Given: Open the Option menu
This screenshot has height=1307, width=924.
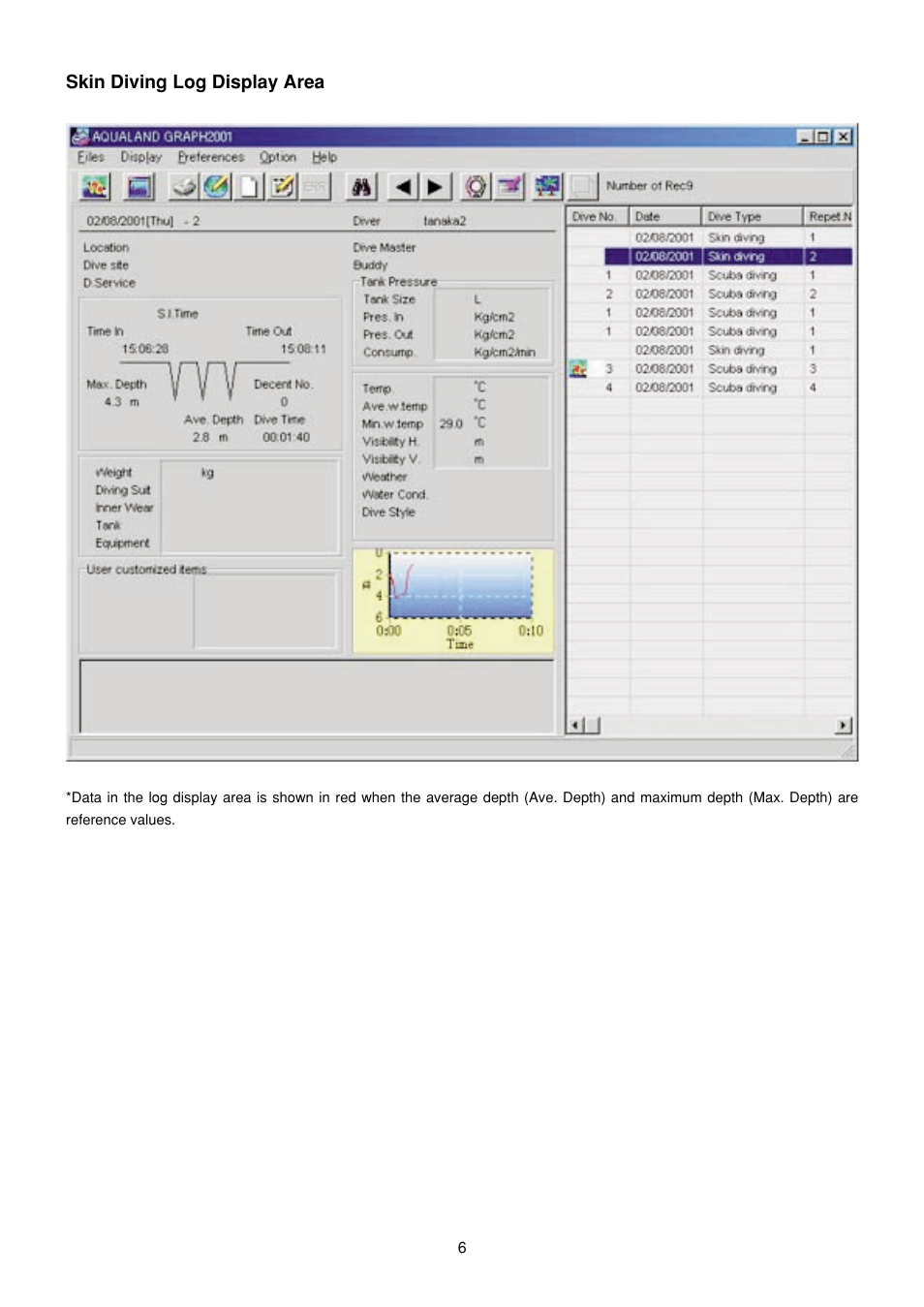Looking at the screenshot, I should tap(278, 157).
